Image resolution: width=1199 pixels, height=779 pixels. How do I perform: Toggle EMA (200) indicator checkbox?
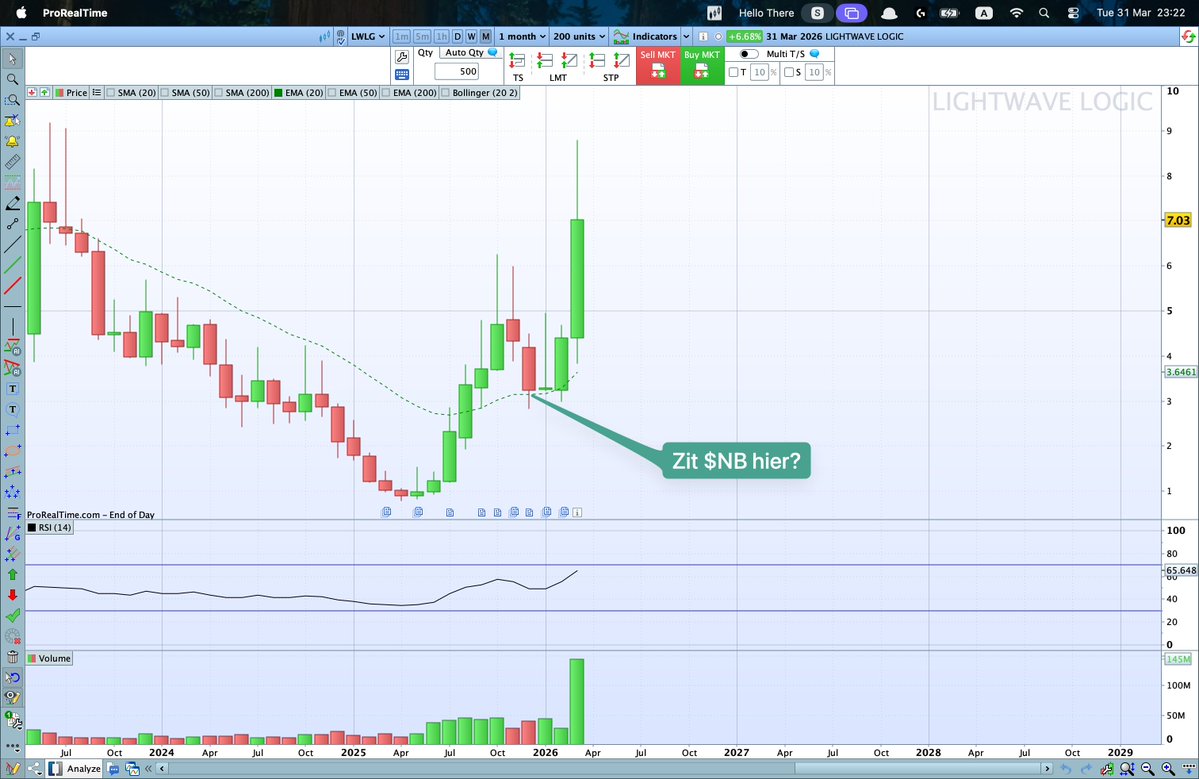(x=387, y=93)
